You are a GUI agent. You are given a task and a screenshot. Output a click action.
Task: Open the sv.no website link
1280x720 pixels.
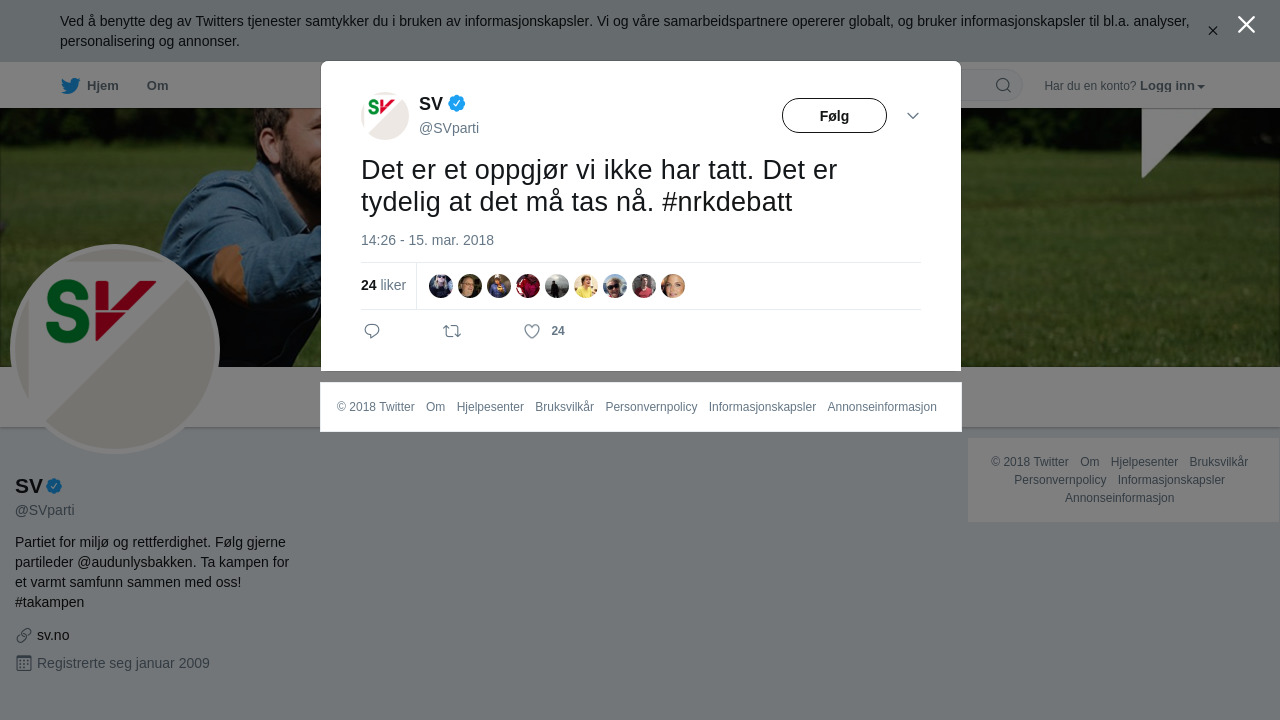tap(53, 635)
